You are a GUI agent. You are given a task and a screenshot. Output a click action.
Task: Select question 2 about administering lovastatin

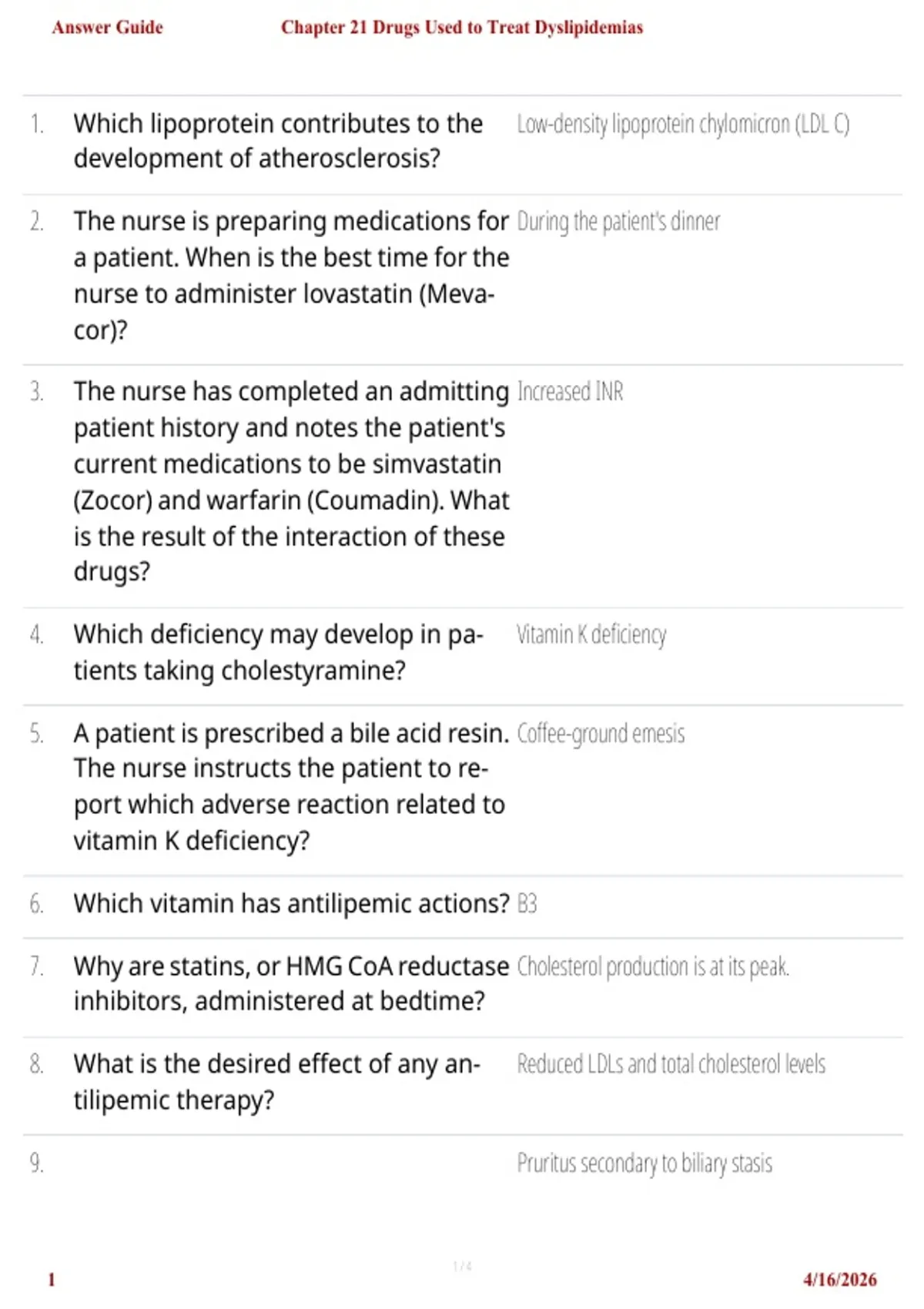pyautogui.click(x=291, y=275)
